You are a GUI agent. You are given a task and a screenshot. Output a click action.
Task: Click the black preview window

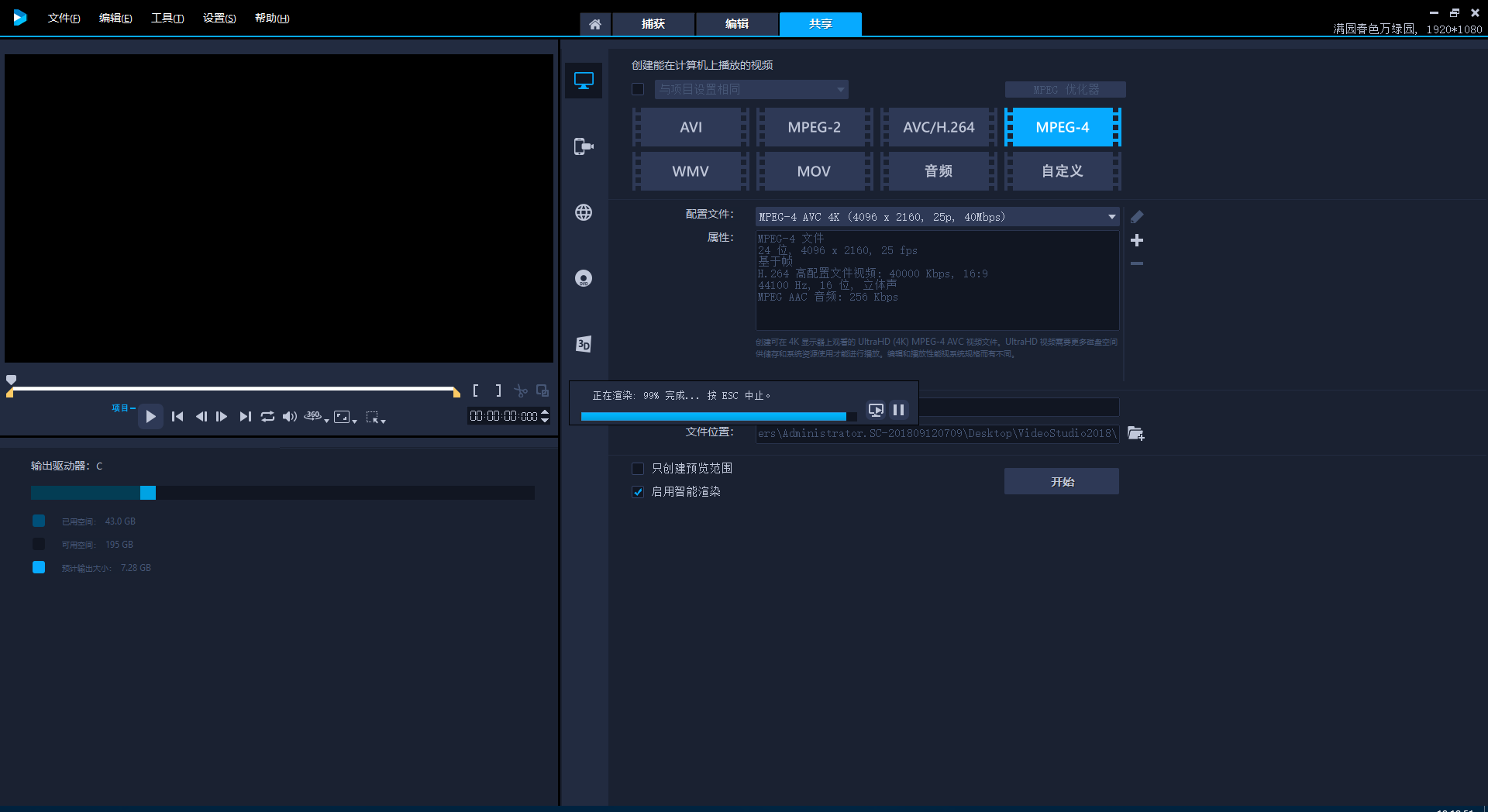pyautogui.click(x=279, y=208)
